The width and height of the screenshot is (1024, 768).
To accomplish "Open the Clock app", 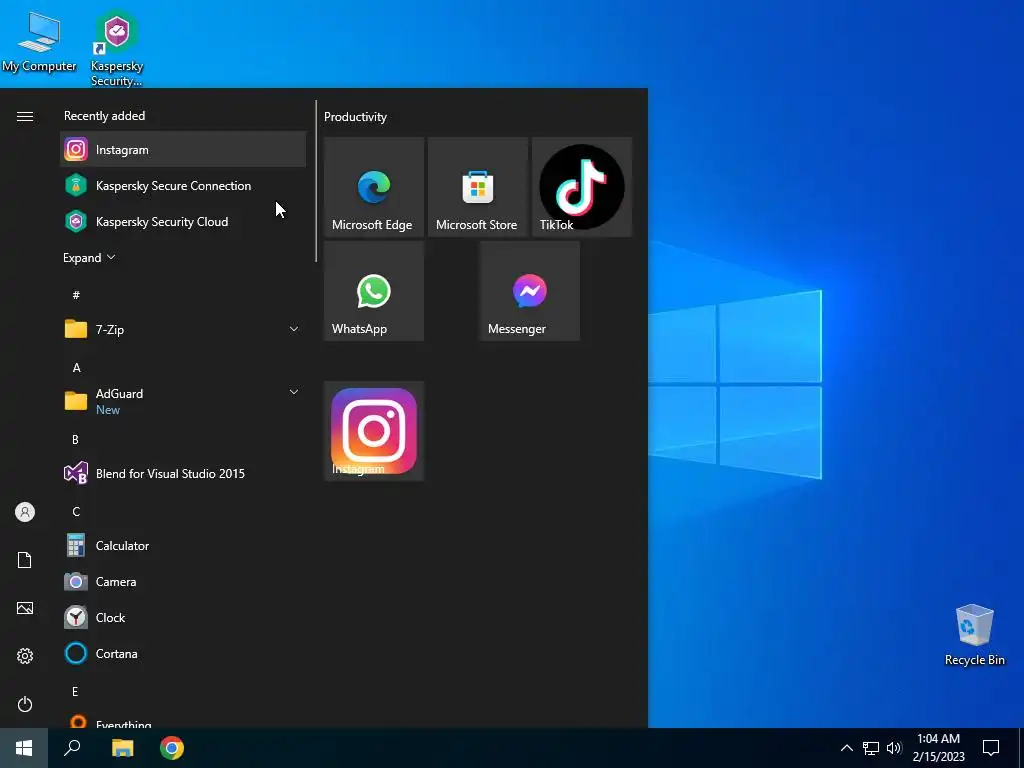I will [183, 617].
